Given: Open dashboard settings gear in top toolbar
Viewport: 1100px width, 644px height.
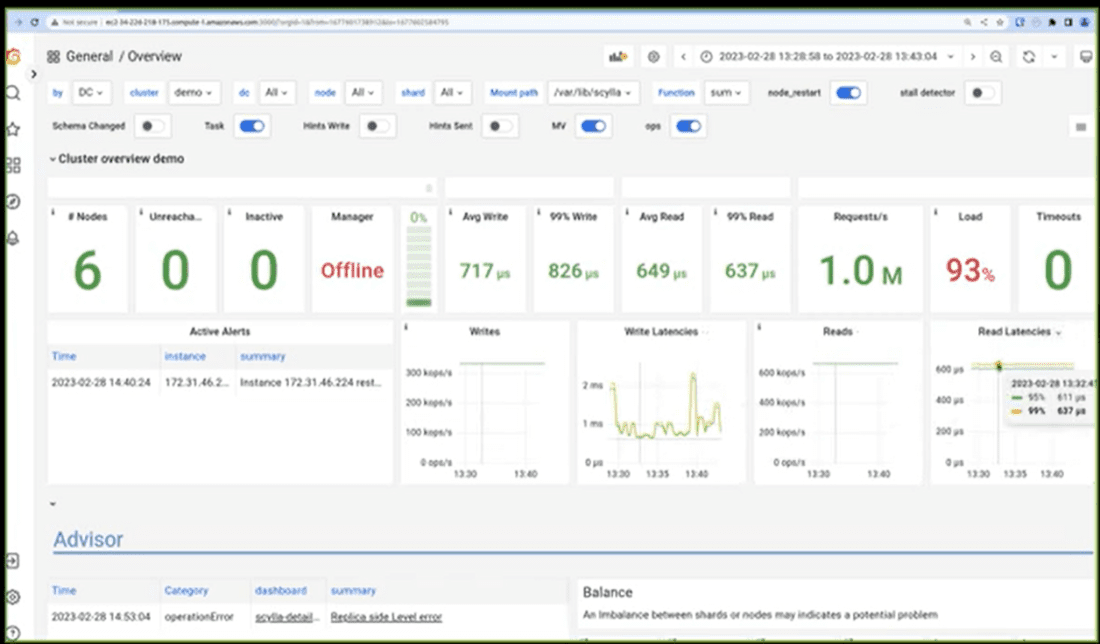Looking at the screenshot, I should coord(654,57).
